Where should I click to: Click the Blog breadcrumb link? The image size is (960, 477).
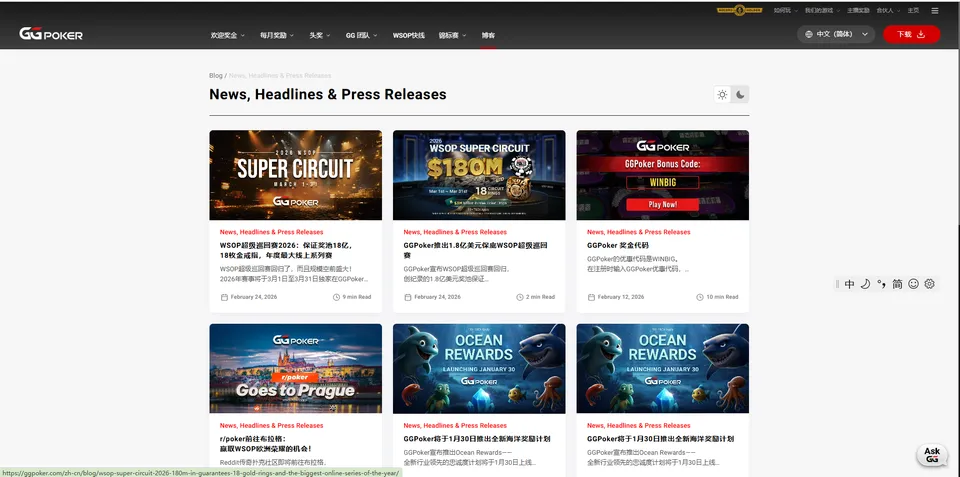point(216,75)
